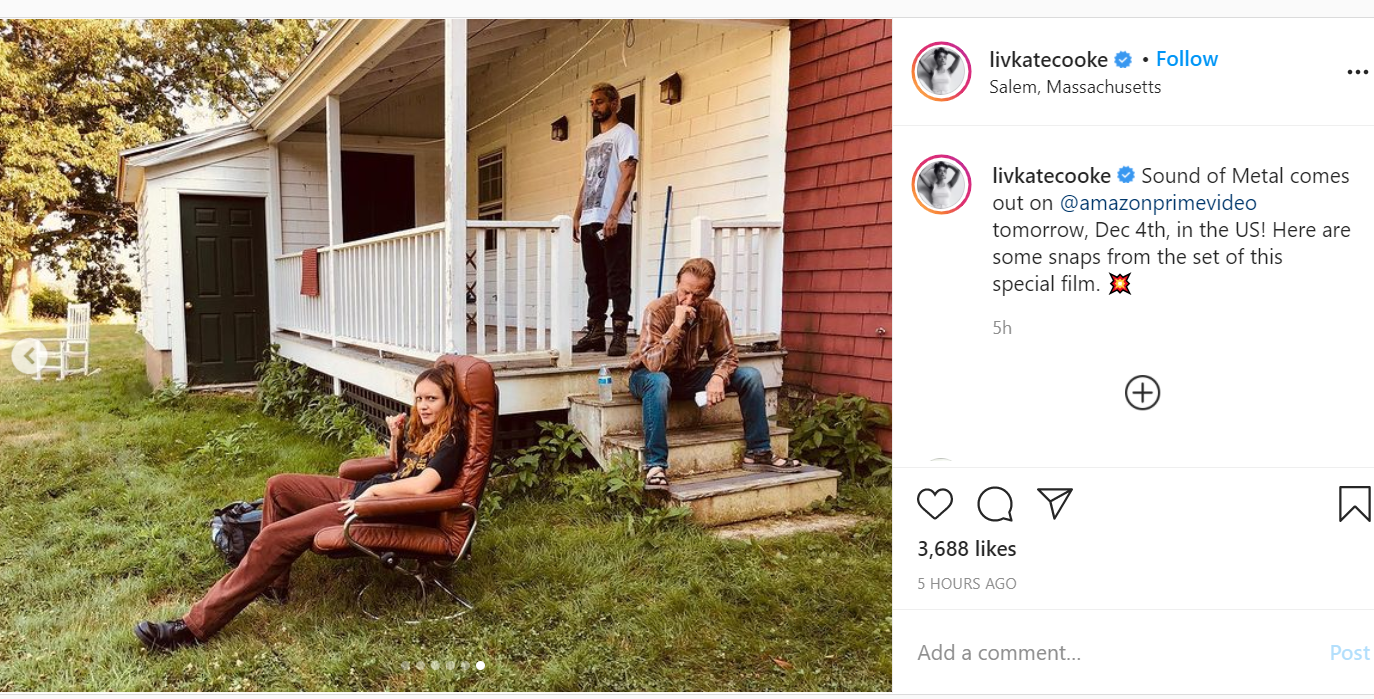1374x699 pixels.
Task: Follow livkatecooke
Action: click(1187, 59)
